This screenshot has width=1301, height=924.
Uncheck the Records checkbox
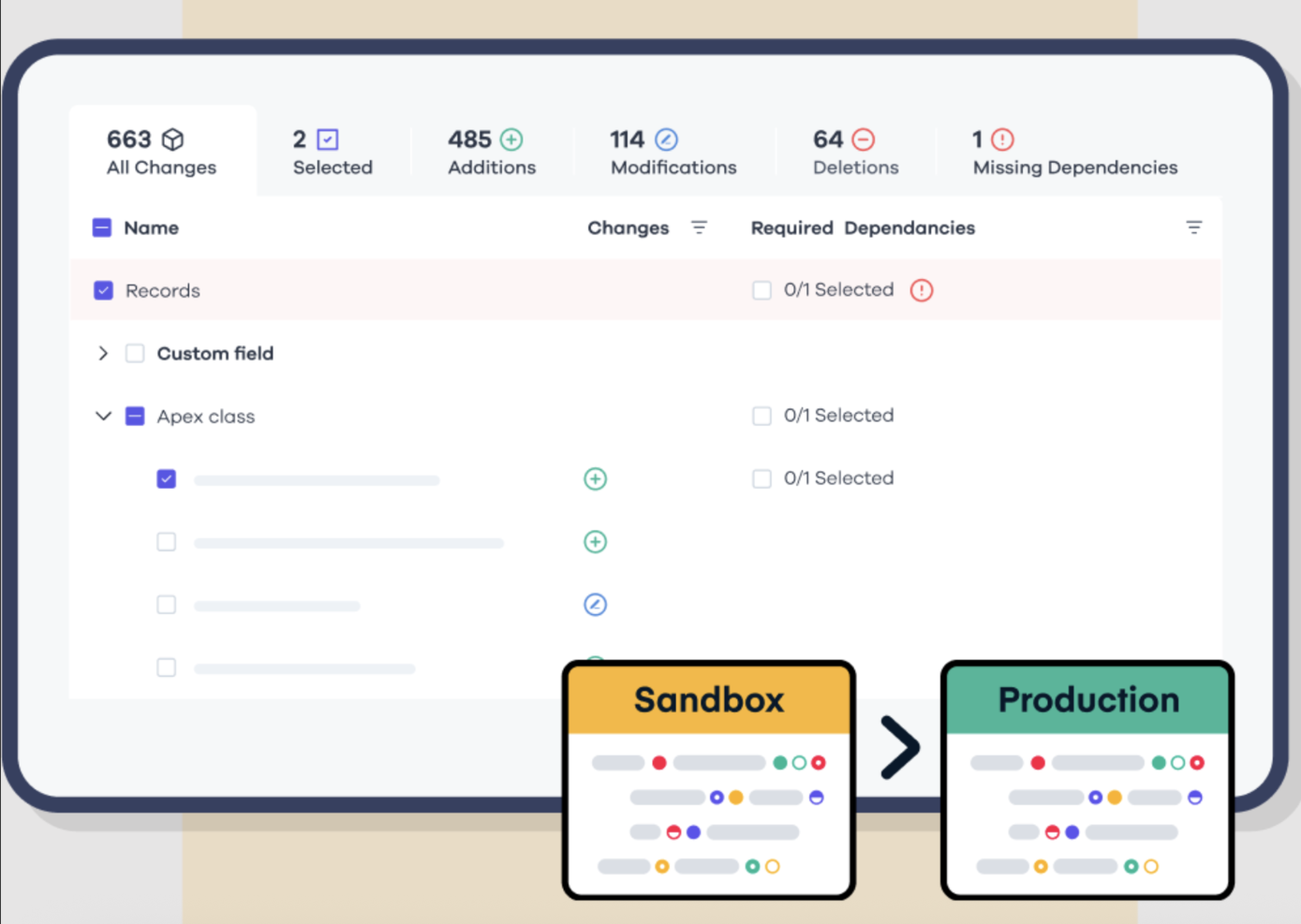click(x=103, y=290)
